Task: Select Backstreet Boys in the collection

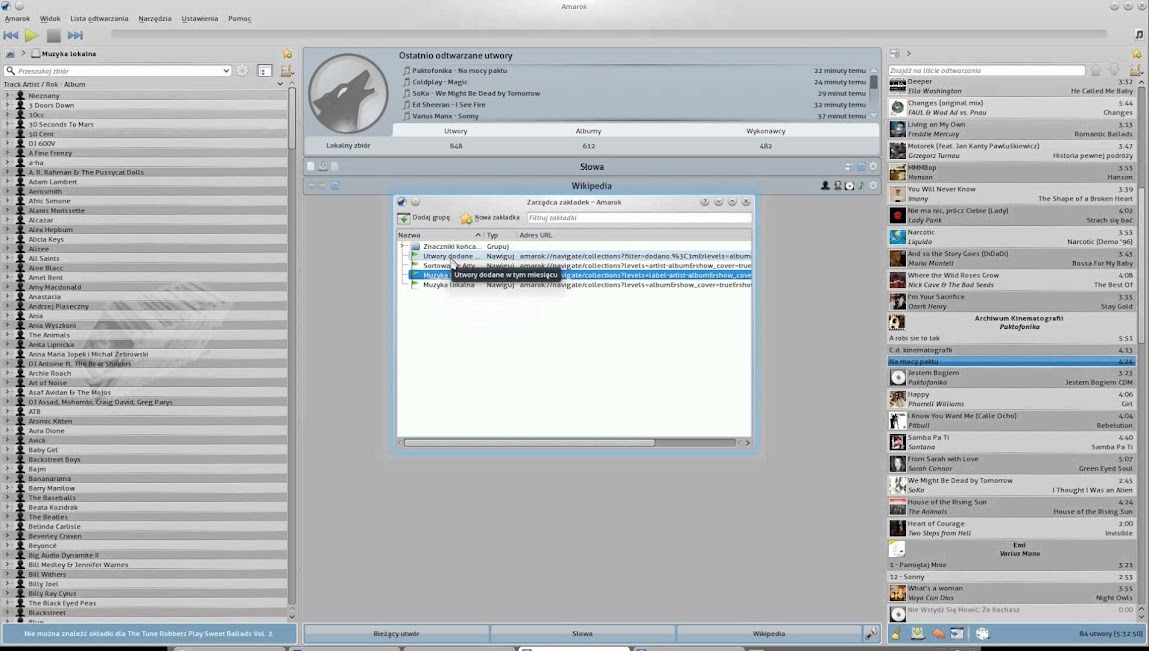Action: [x=54, y=460]
